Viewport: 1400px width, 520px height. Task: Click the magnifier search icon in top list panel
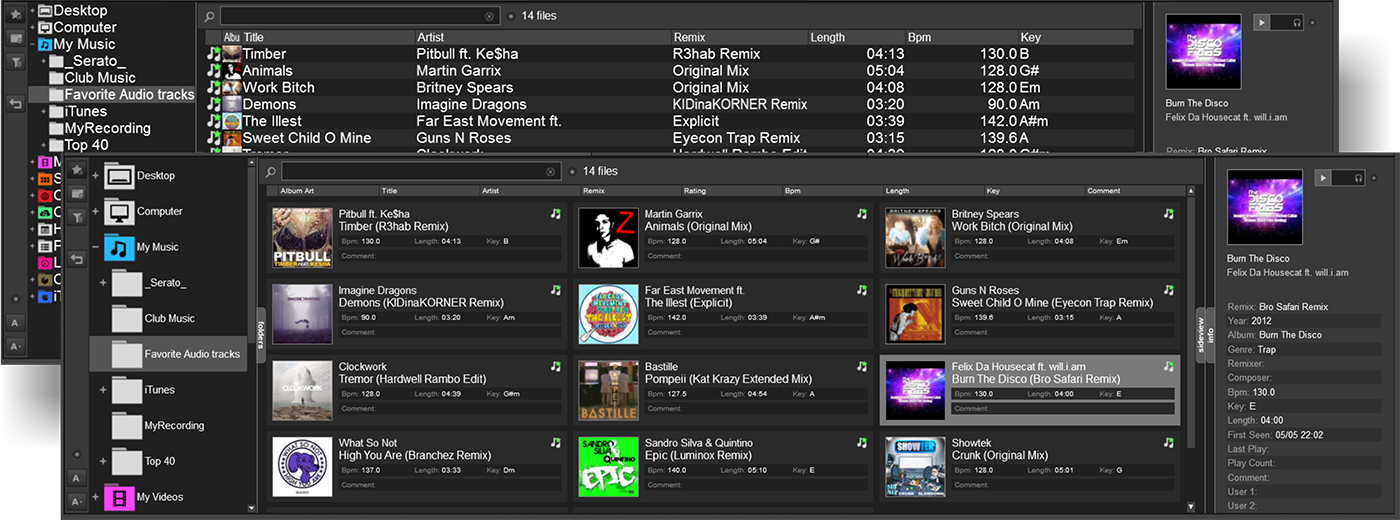point(208,16)
